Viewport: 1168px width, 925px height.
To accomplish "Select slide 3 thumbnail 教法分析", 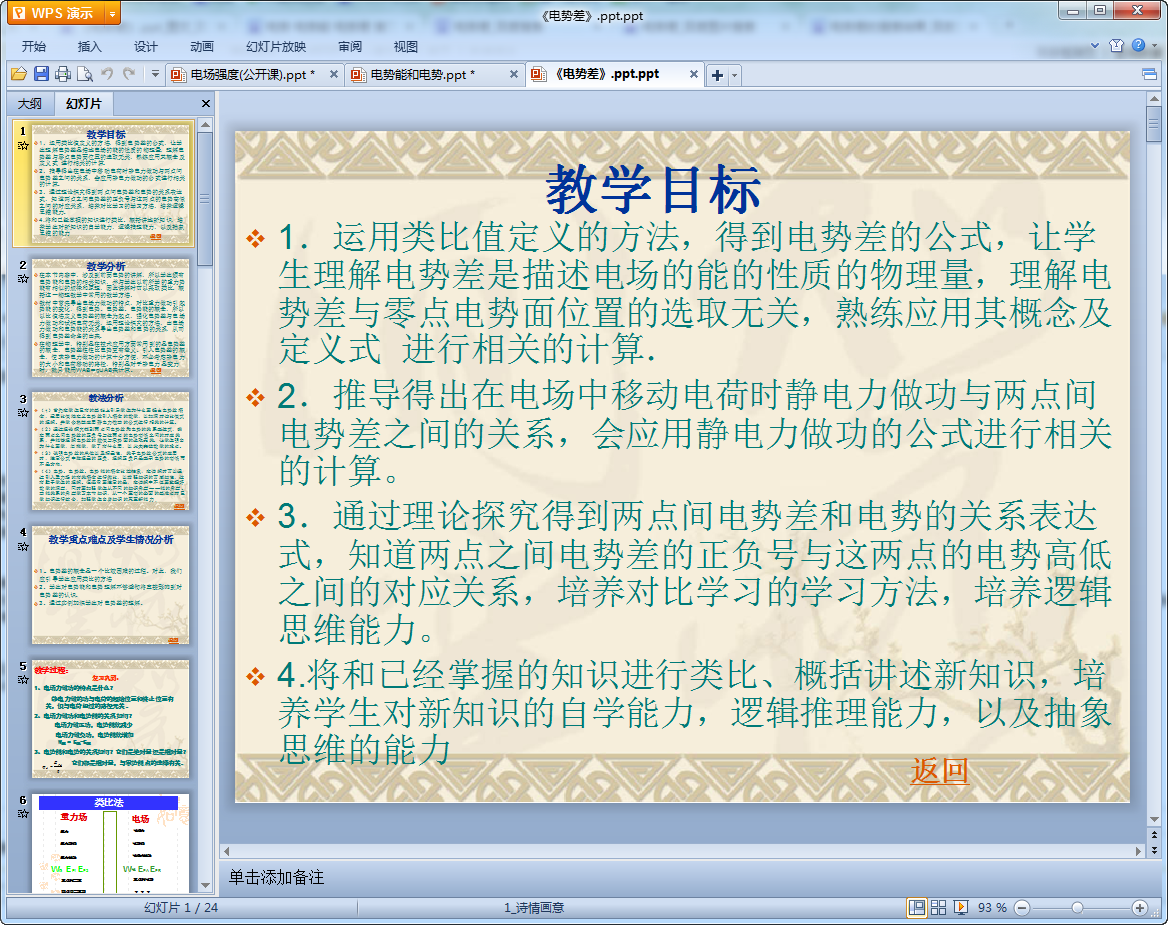I will tap(110, 451).
